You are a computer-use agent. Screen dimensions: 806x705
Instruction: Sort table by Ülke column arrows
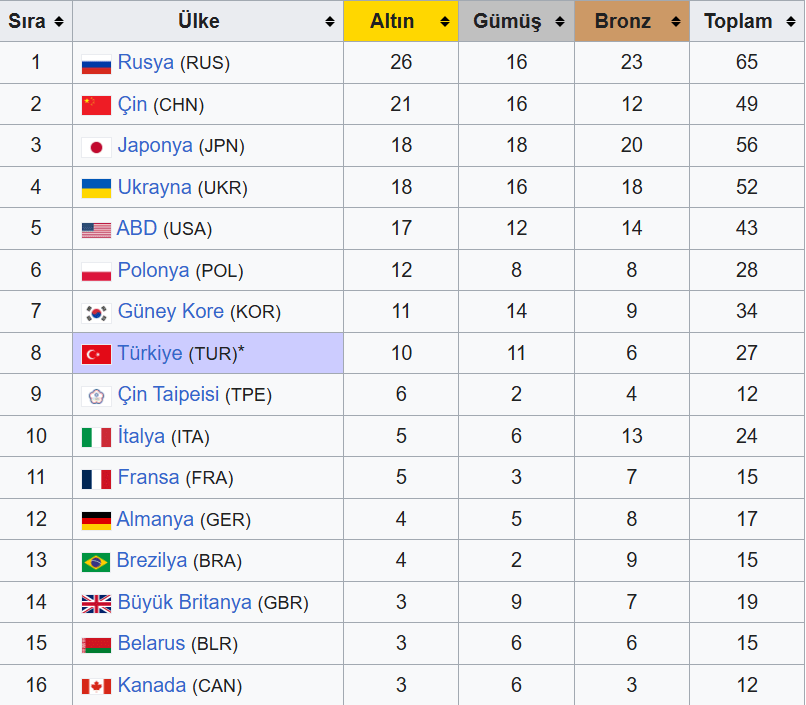[x=330, y=22]
